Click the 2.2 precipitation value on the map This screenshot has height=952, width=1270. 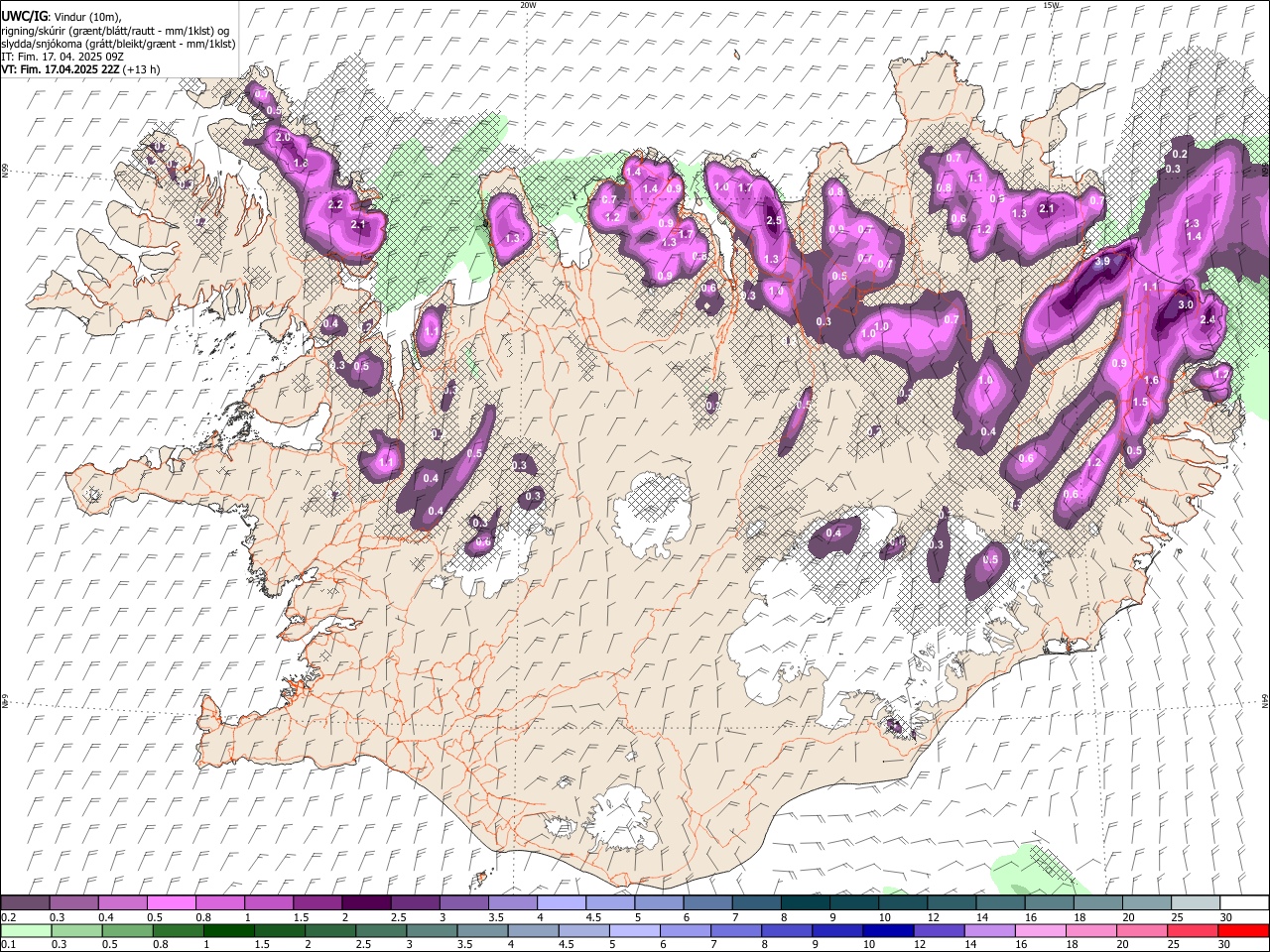[x=335, y=205]
